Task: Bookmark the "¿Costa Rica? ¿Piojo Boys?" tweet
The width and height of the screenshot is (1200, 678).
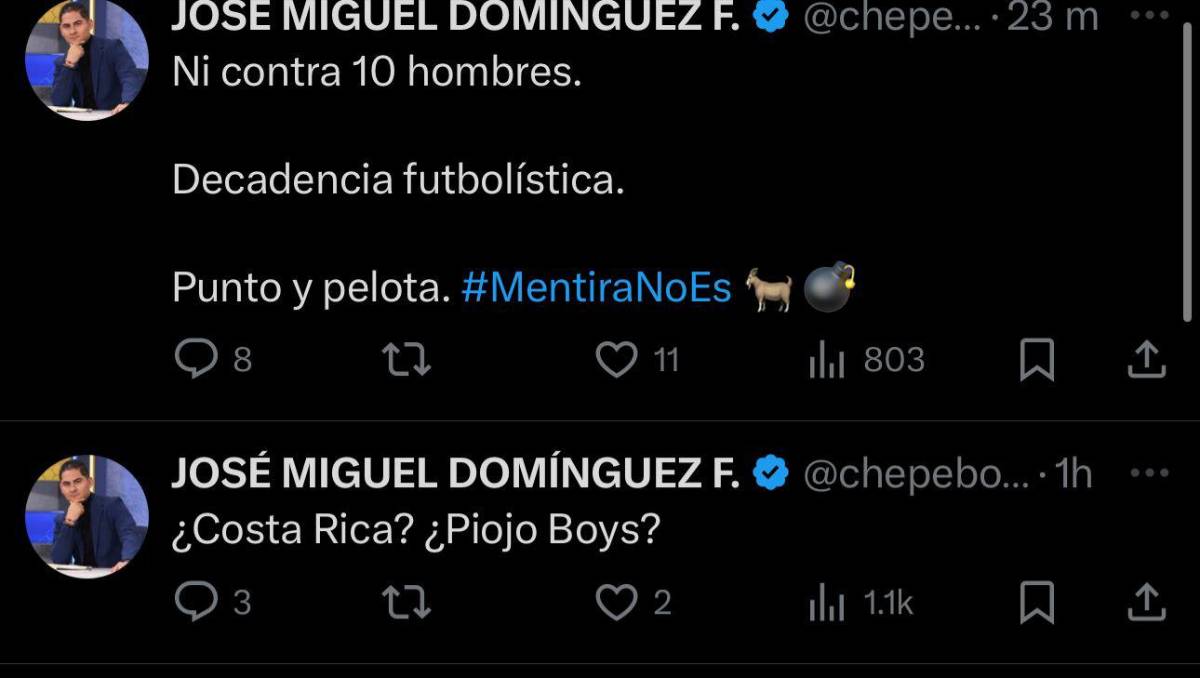Action: pyautogui.click(x=1036, y=602)
